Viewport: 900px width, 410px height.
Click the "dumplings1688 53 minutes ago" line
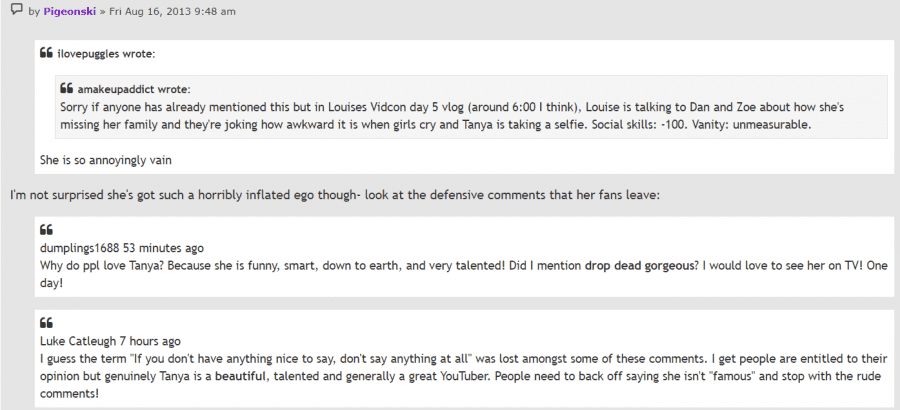pyautogui.click(x=122, y=249)
